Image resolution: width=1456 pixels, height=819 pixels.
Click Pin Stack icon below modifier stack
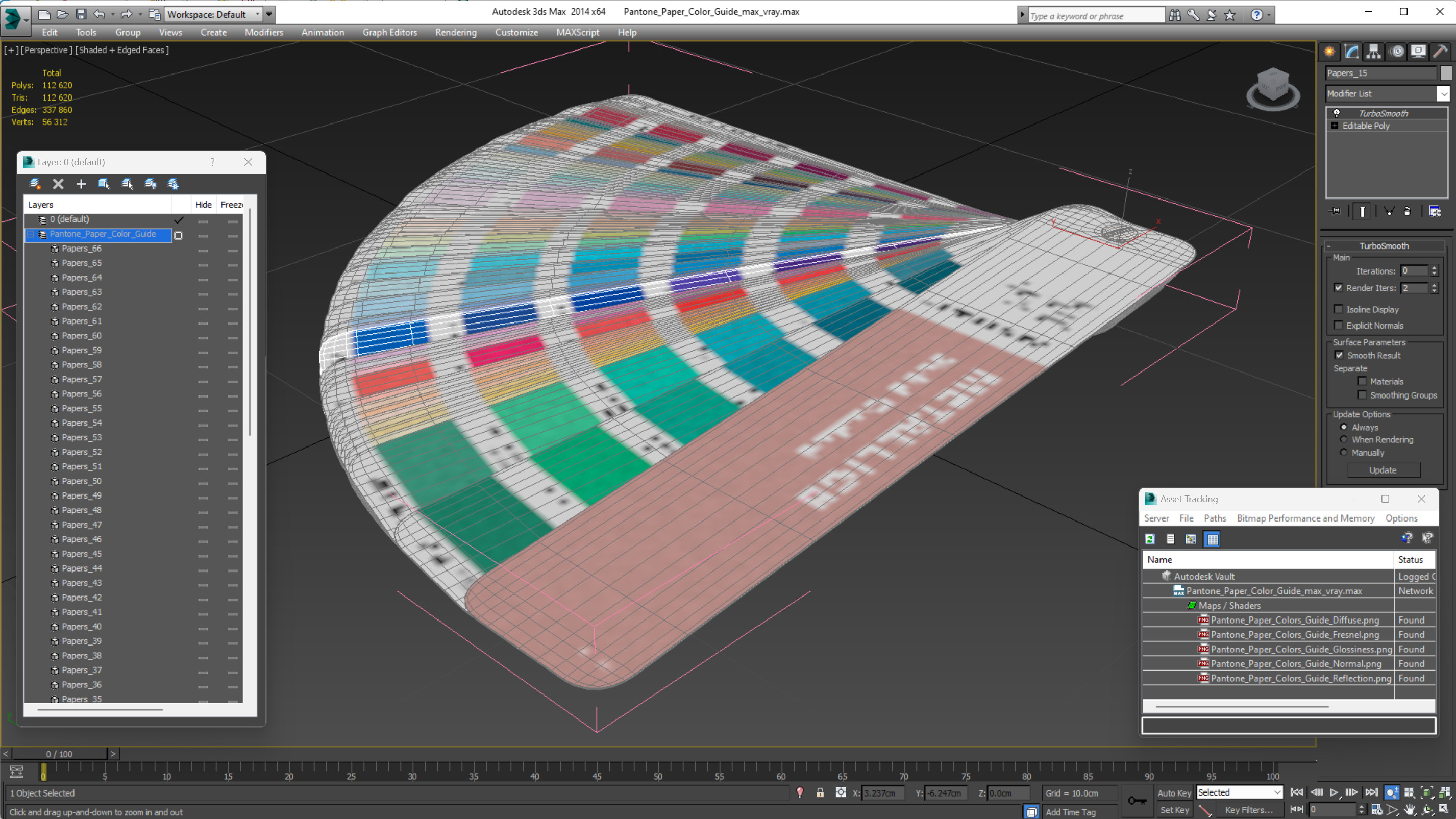[x=1335, y=211]
